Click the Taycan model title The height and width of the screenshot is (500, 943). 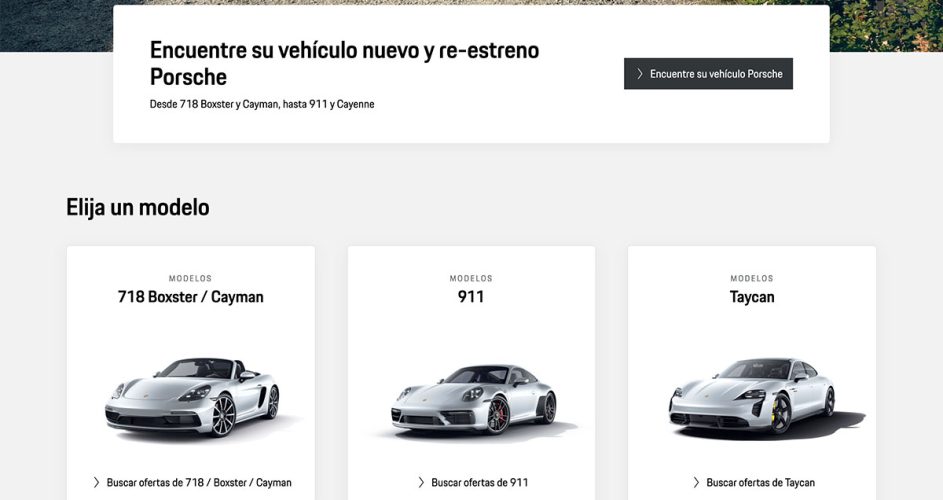click(752, 297)
